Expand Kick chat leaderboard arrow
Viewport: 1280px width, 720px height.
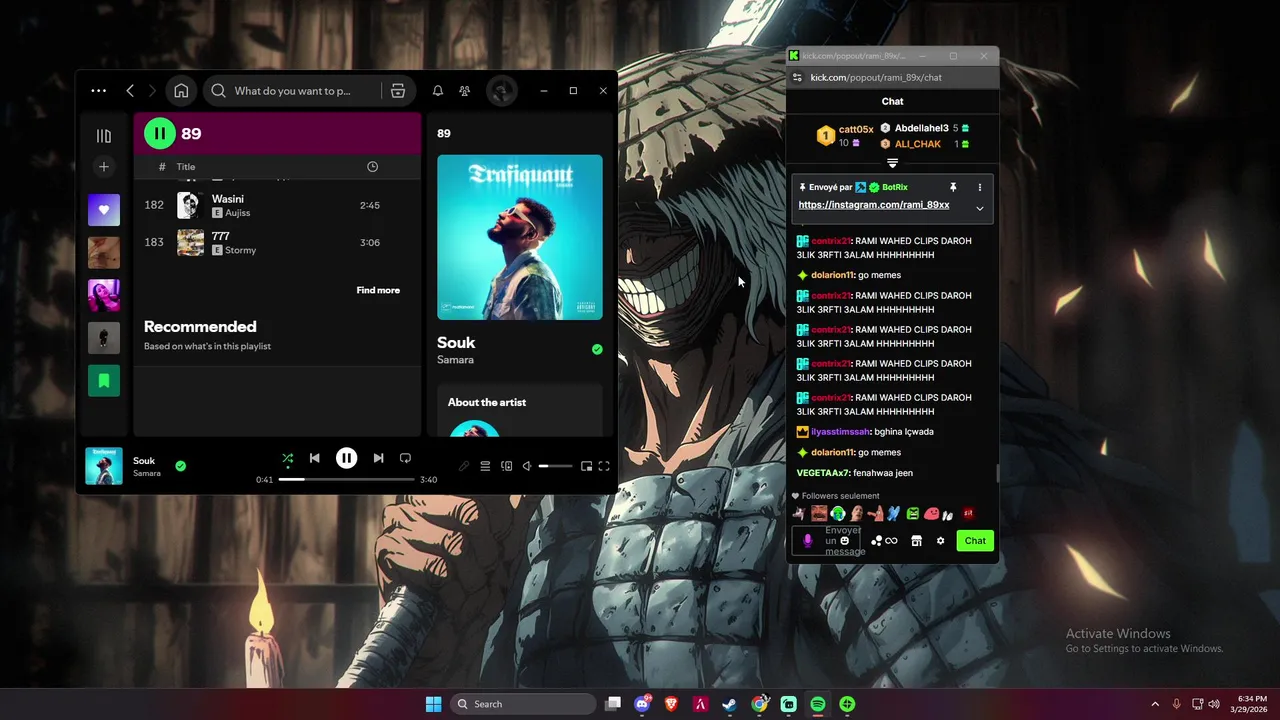click(x=893, y=163)
